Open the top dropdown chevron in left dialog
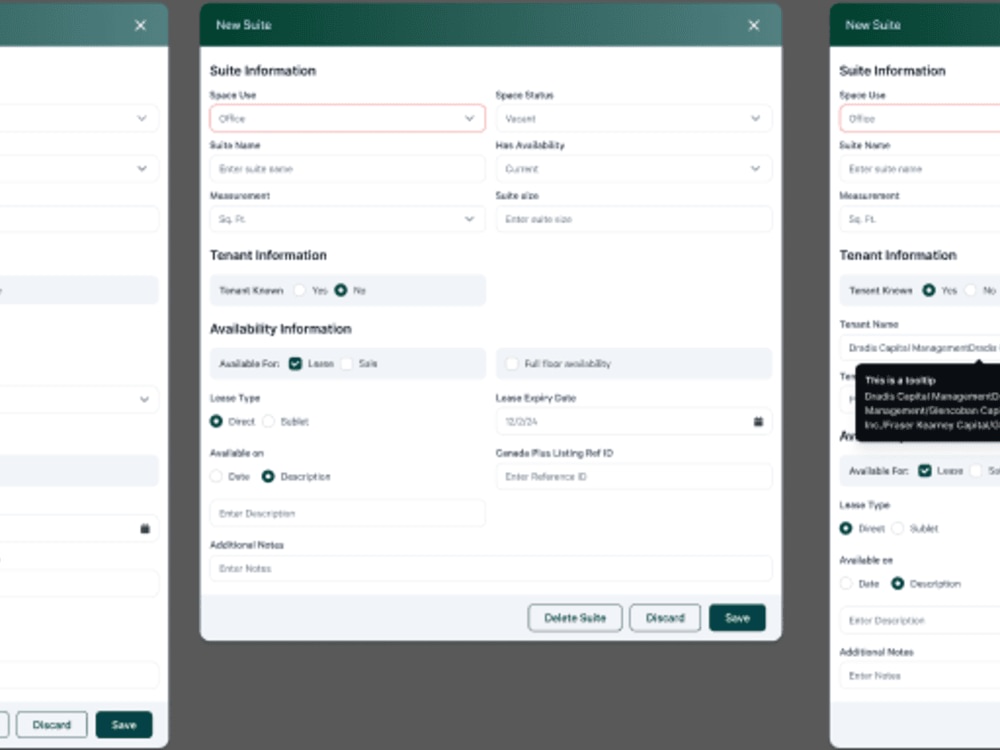 coord(142,119)
